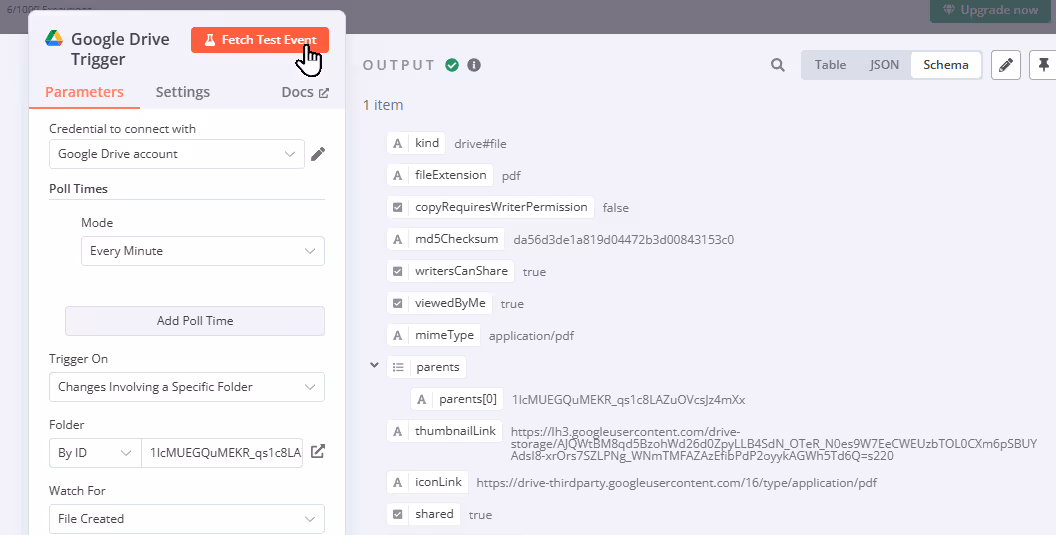The image size is (1056, 535).
Task: Open the Mode dropdown set to Every Minute
Action: [203, 251]
